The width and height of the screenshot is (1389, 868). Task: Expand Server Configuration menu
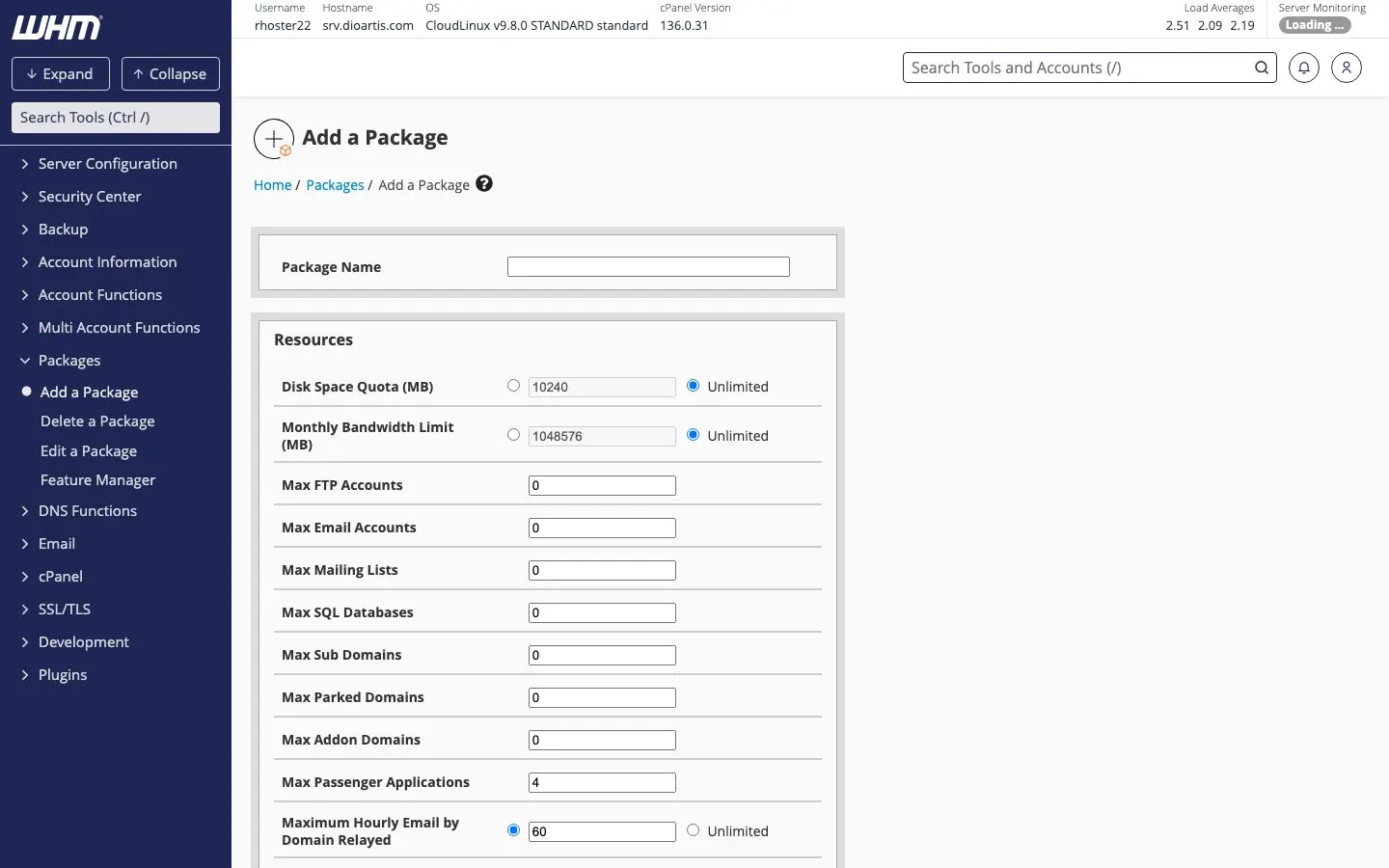[x=107, y=164]
